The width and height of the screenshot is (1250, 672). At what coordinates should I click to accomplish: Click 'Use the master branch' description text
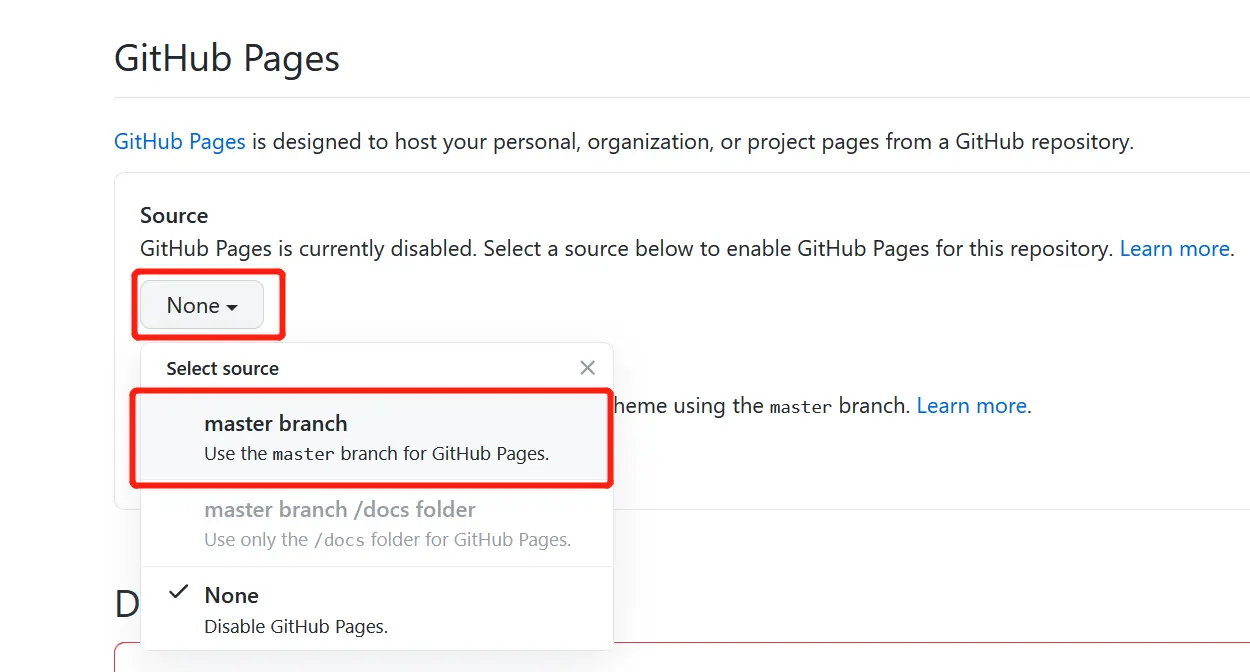376,454
